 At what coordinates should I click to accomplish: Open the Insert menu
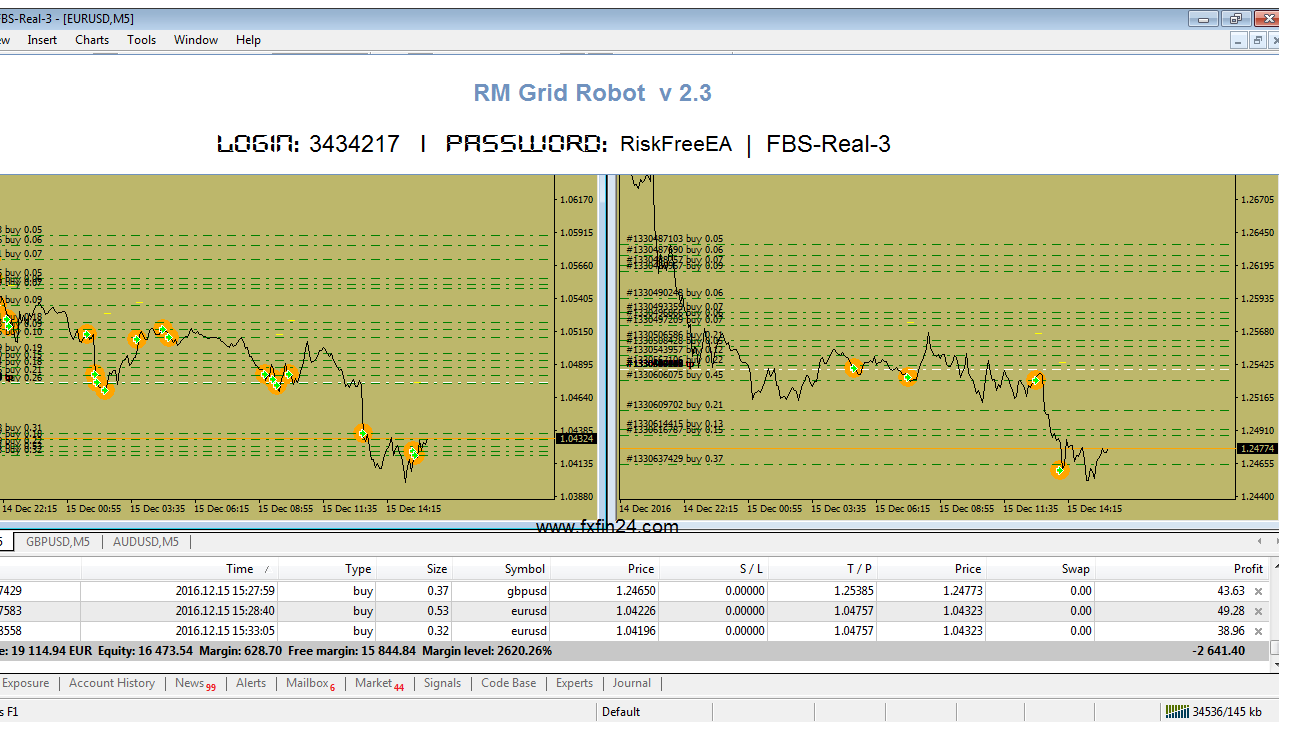[42, 40]
